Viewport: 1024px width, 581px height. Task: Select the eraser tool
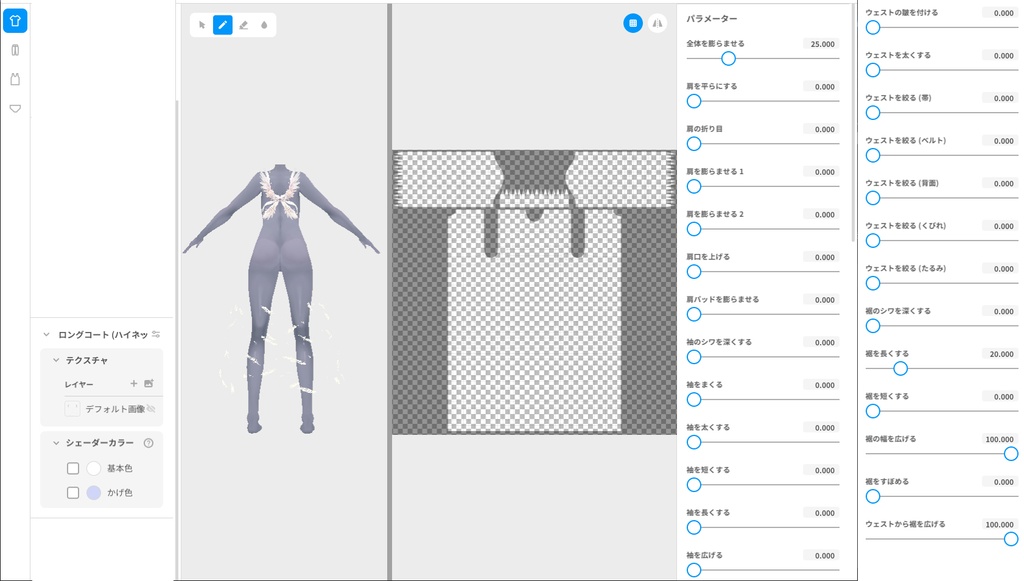244,25
